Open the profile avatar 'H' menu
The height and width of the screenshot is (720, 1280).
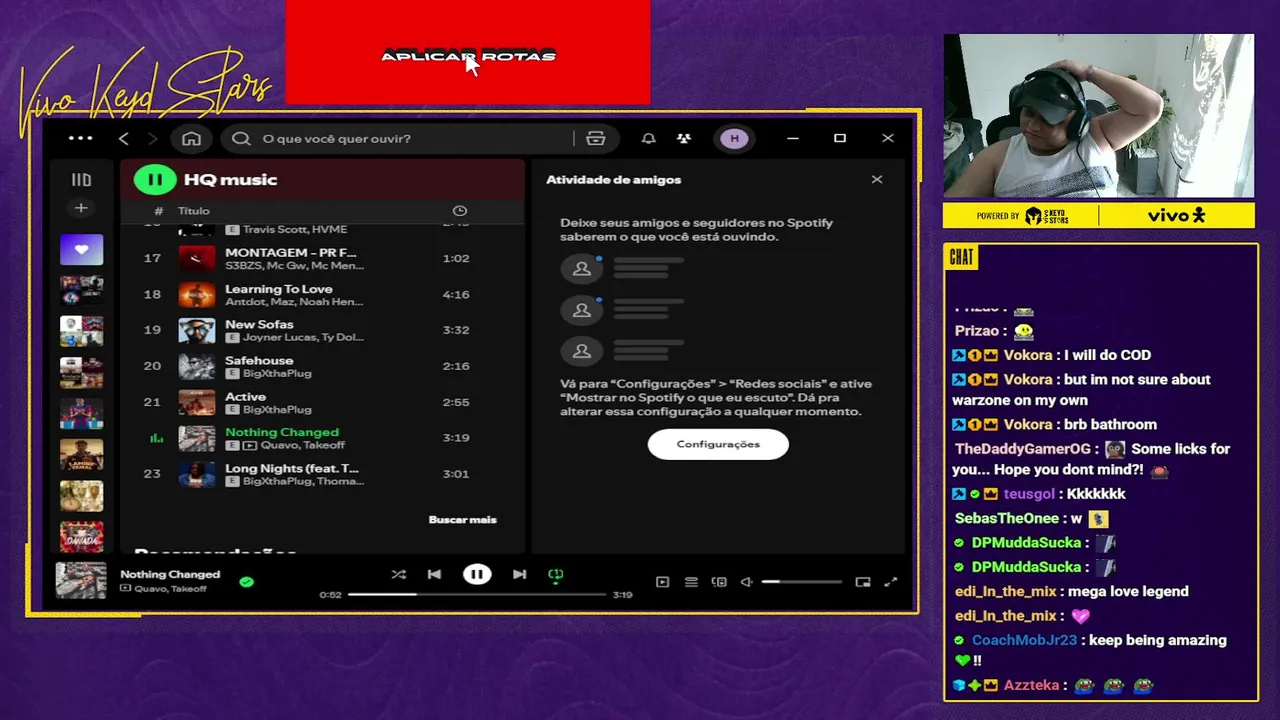[735, 138]
